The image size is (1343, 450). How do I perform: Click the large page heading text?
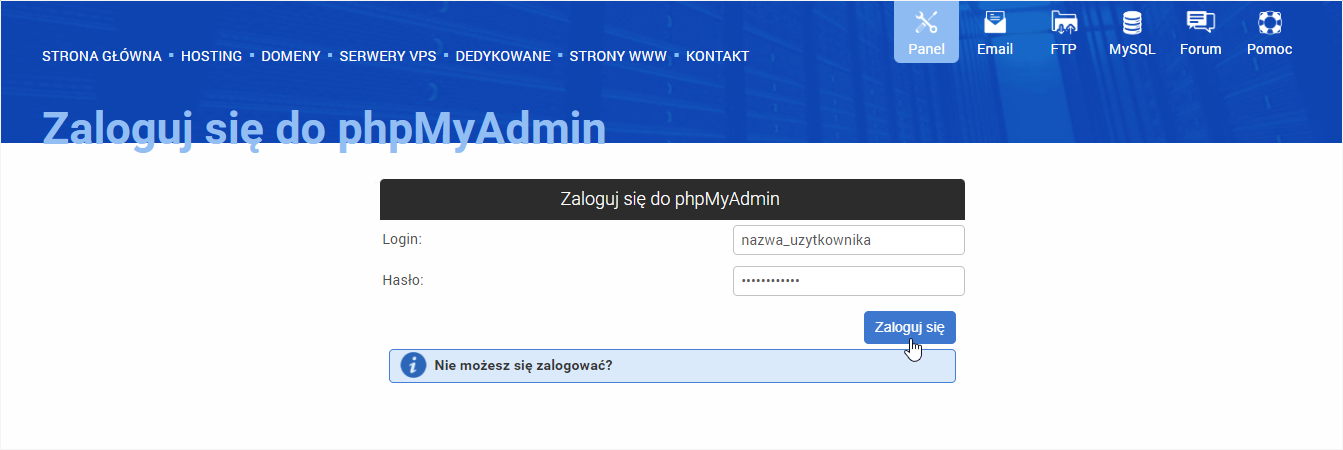pyautogui.click(x=324, y=129)
